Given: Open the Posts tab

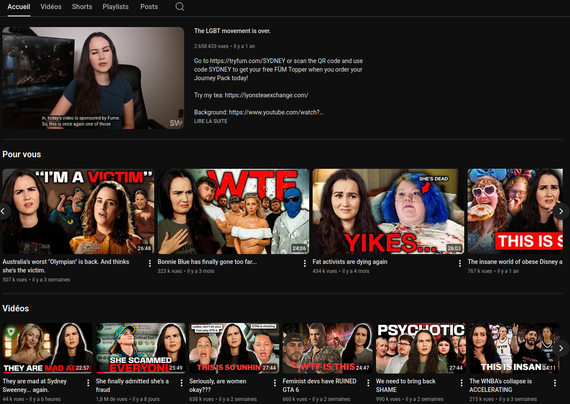Looking at the screenshot, I should click(149, 7).
